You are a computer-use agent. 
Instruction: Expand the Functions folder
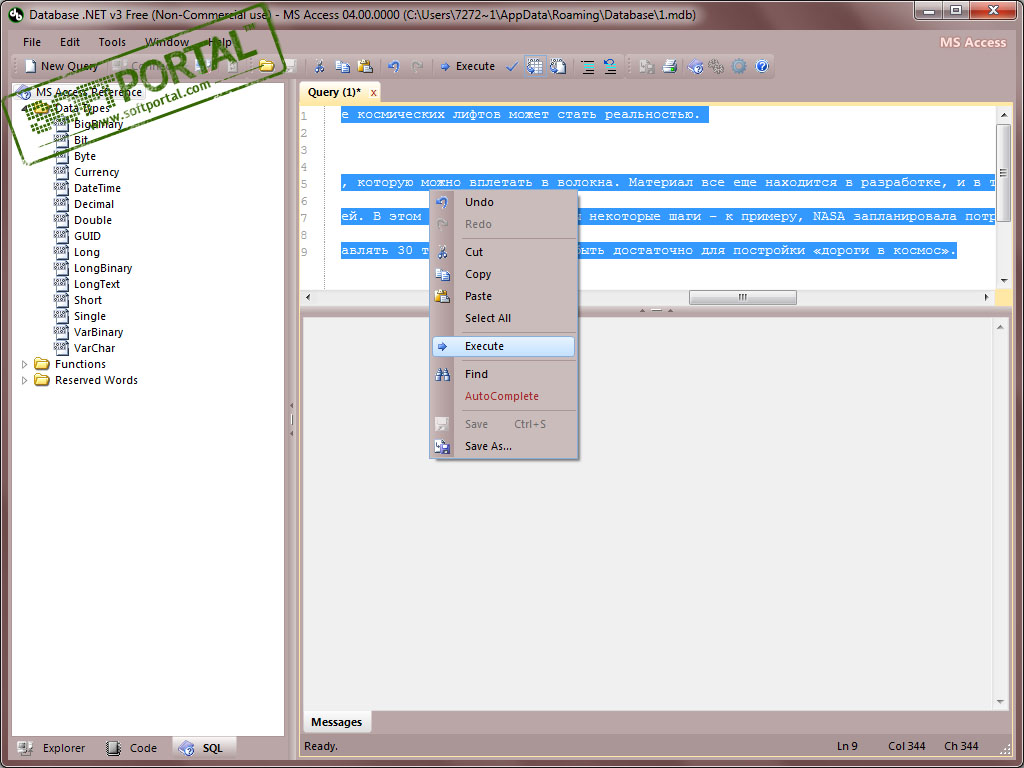(x=25, y=364)
